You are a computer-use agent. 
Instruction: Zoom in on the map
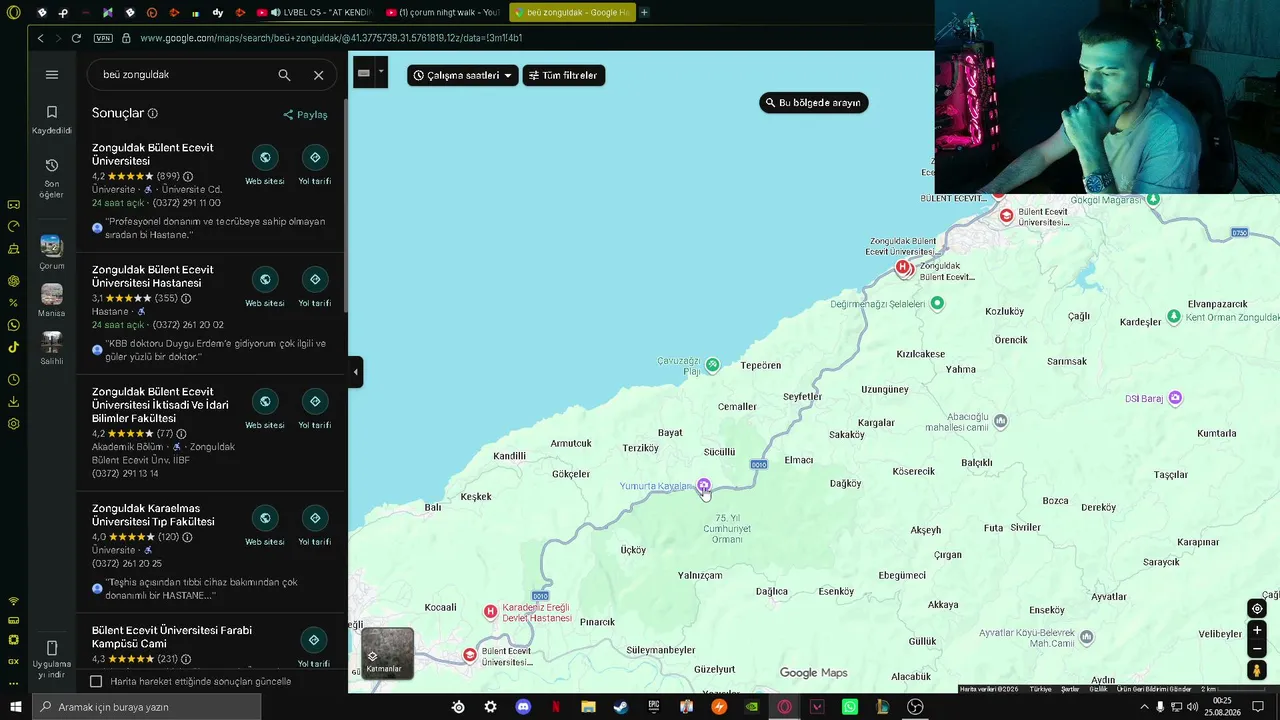(1257, 631)
